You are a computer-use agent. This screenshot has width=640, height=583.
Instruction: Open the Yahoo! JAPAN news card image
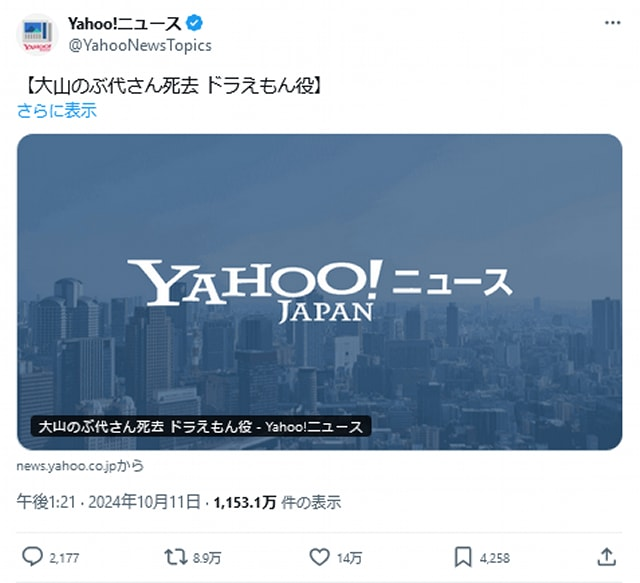pyautogui.click(x=320, y=292)
